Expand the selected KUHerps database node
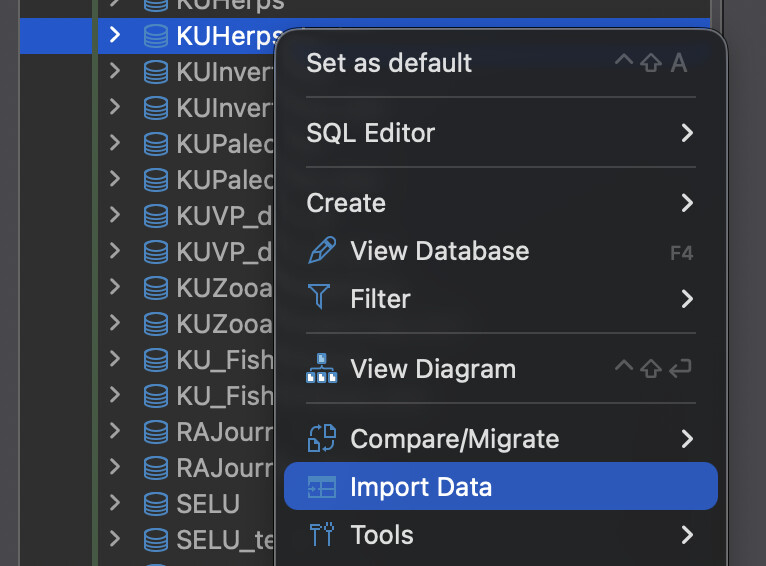The height and width of the screenshot is (566, 766). [x=115, y=35]
